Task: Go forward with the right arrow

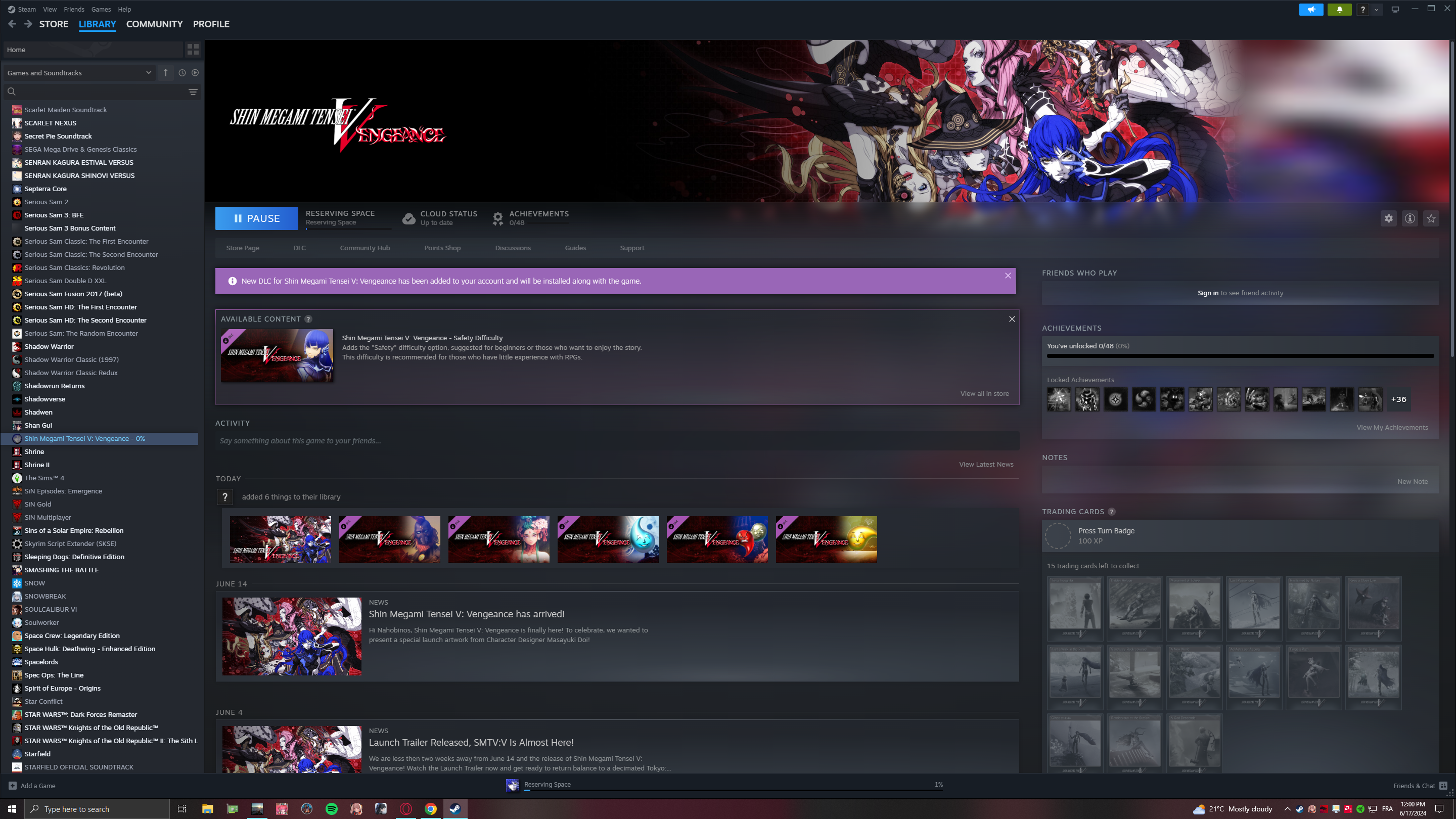Action: 28,24
